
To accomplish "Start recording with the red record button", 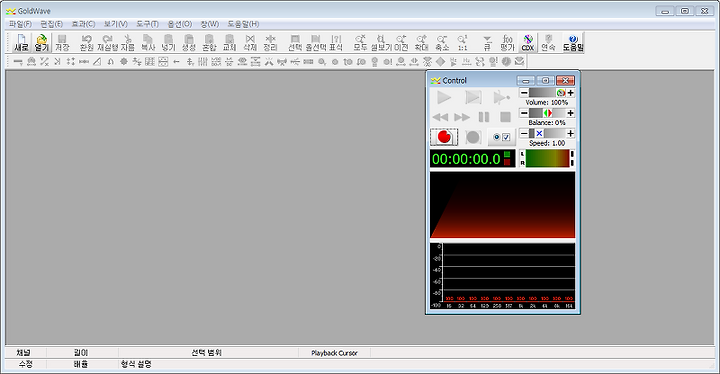I will tap(444, 137).
